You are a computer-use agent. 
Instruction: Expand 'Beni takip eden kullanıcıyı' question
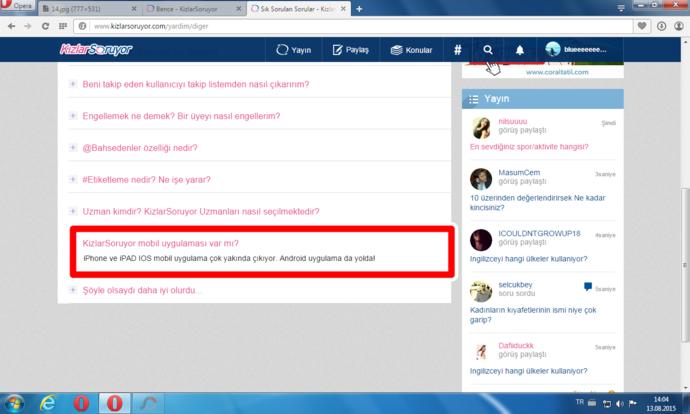point(196,84)
